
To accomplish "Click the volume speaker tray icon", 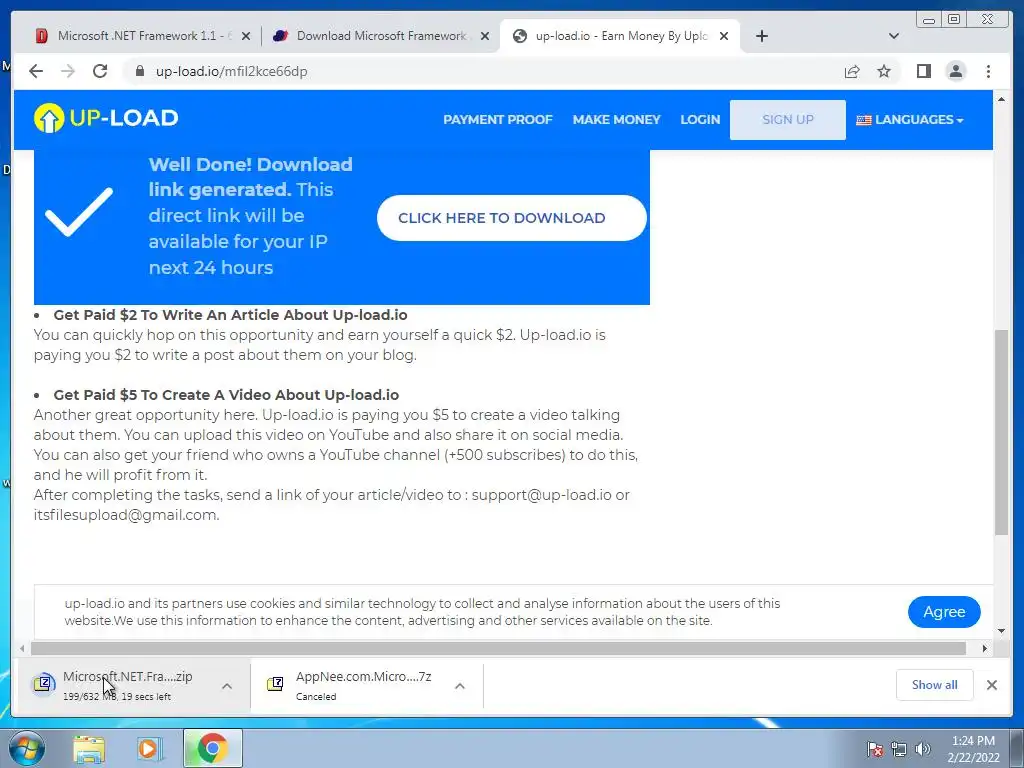I will pos(923,749).
